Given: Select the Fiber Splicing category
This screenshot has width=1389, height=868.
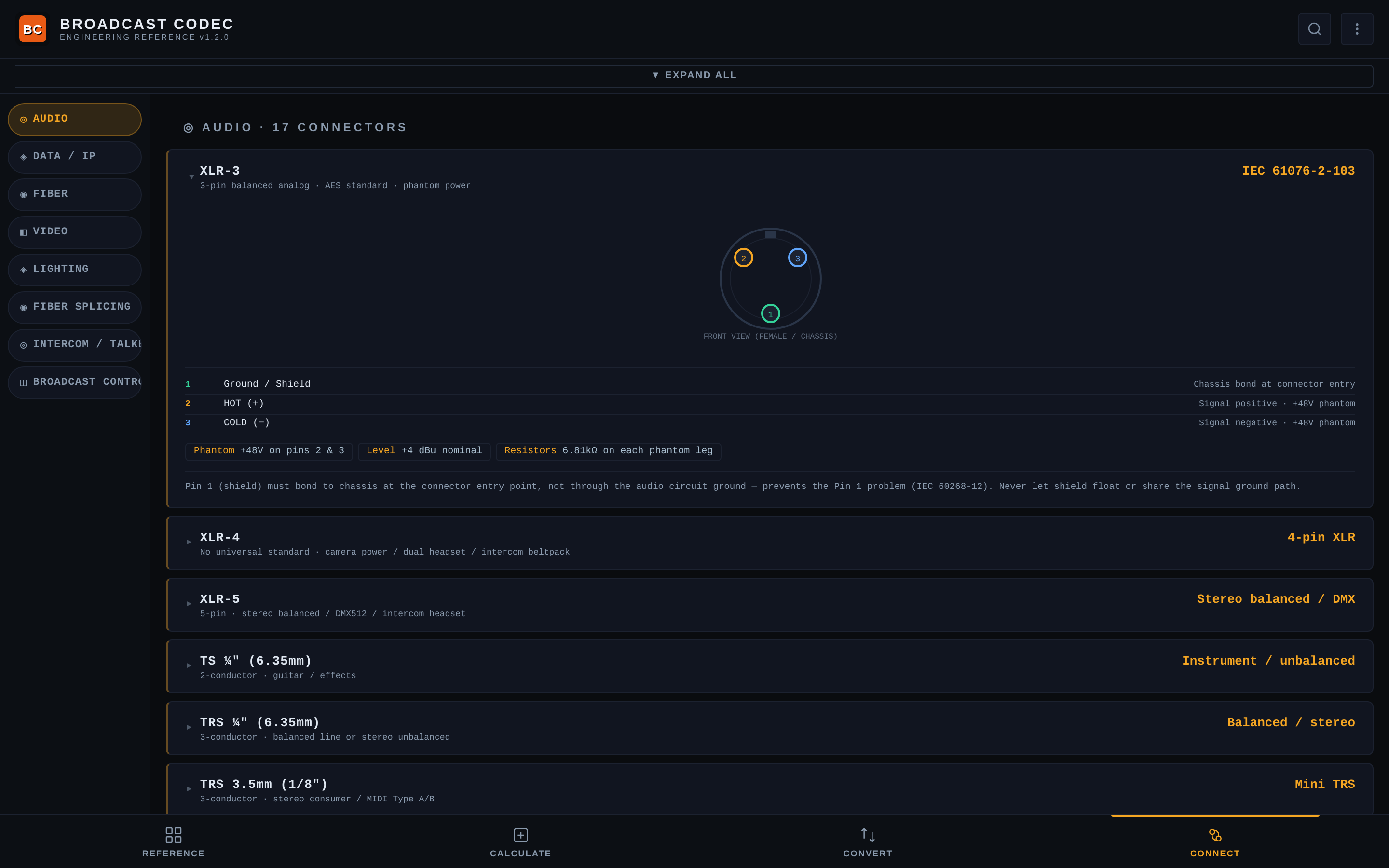Looking at the screenshot, I should 75,308.
